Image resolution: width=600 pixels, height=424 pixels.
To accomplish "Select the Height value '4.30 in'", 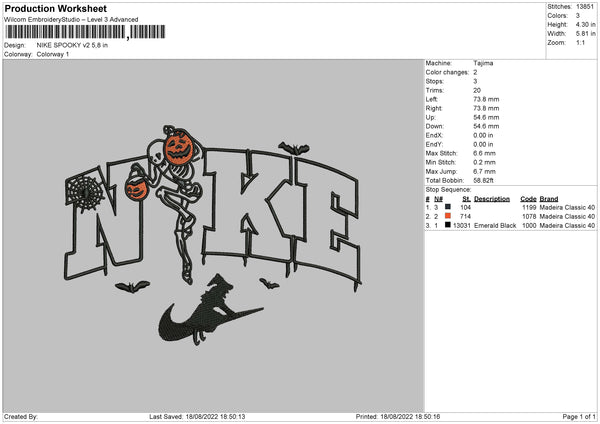I will click(585, 24).
